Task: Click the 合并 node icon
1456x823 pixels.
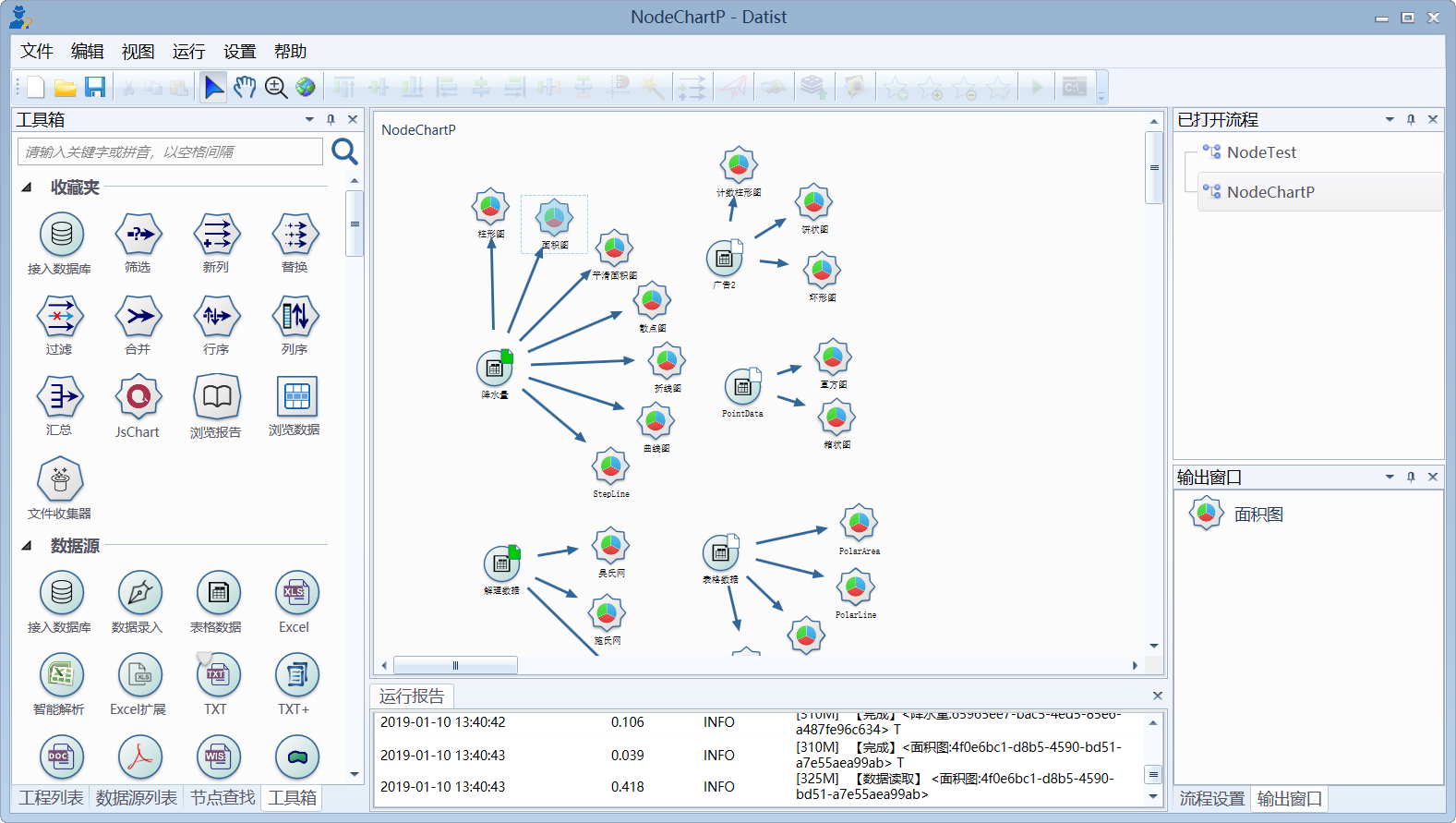Action: [x=138, y=316]
